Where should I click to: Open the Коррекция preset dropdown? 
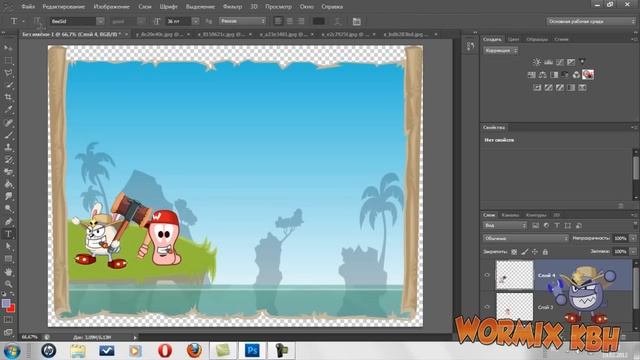click(x=501, y=51)
